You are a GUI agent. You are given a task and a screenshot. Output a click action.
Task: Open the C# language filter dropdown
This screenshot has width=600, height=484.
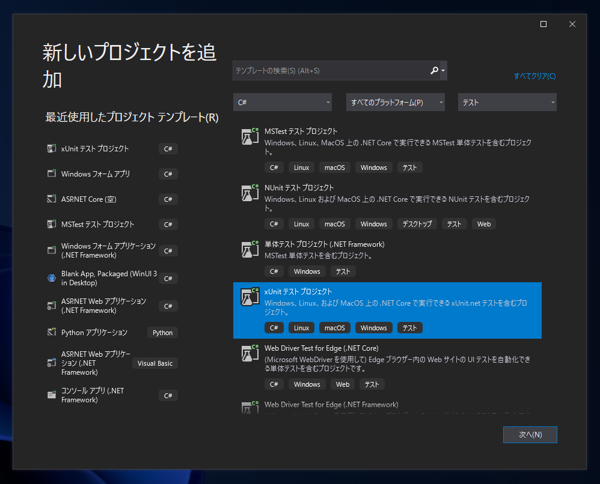click(282, 102)
